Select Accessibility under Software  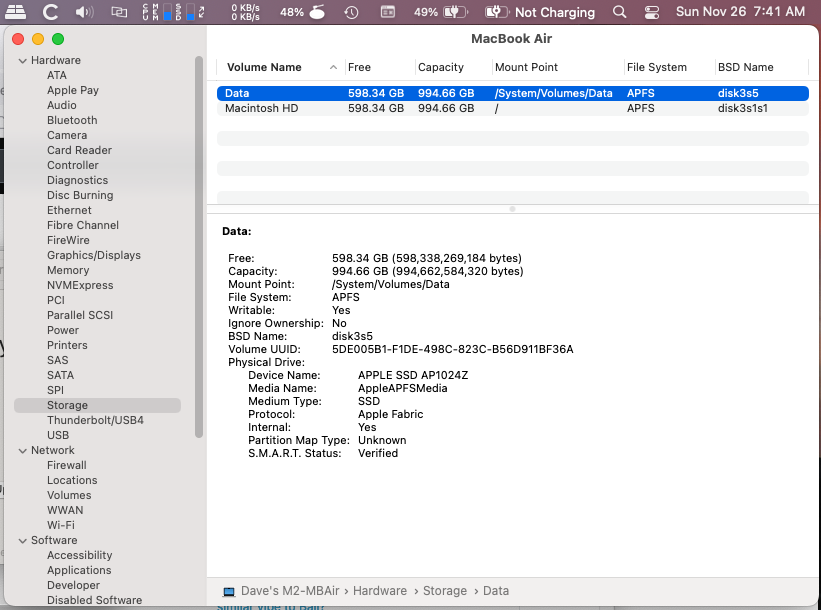point(80,556)
